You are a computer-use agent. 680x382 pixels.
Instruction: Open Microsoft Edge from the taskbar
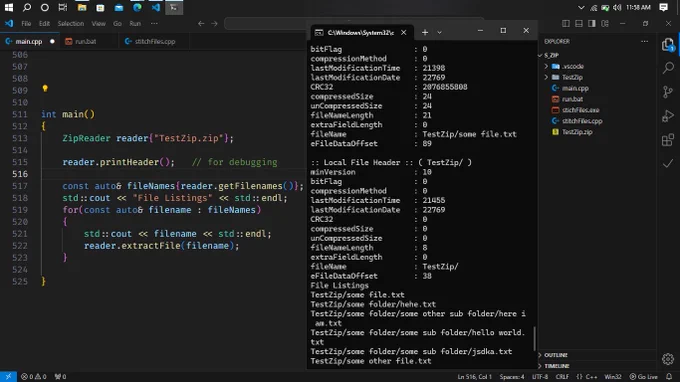click(x=137, y=7)
